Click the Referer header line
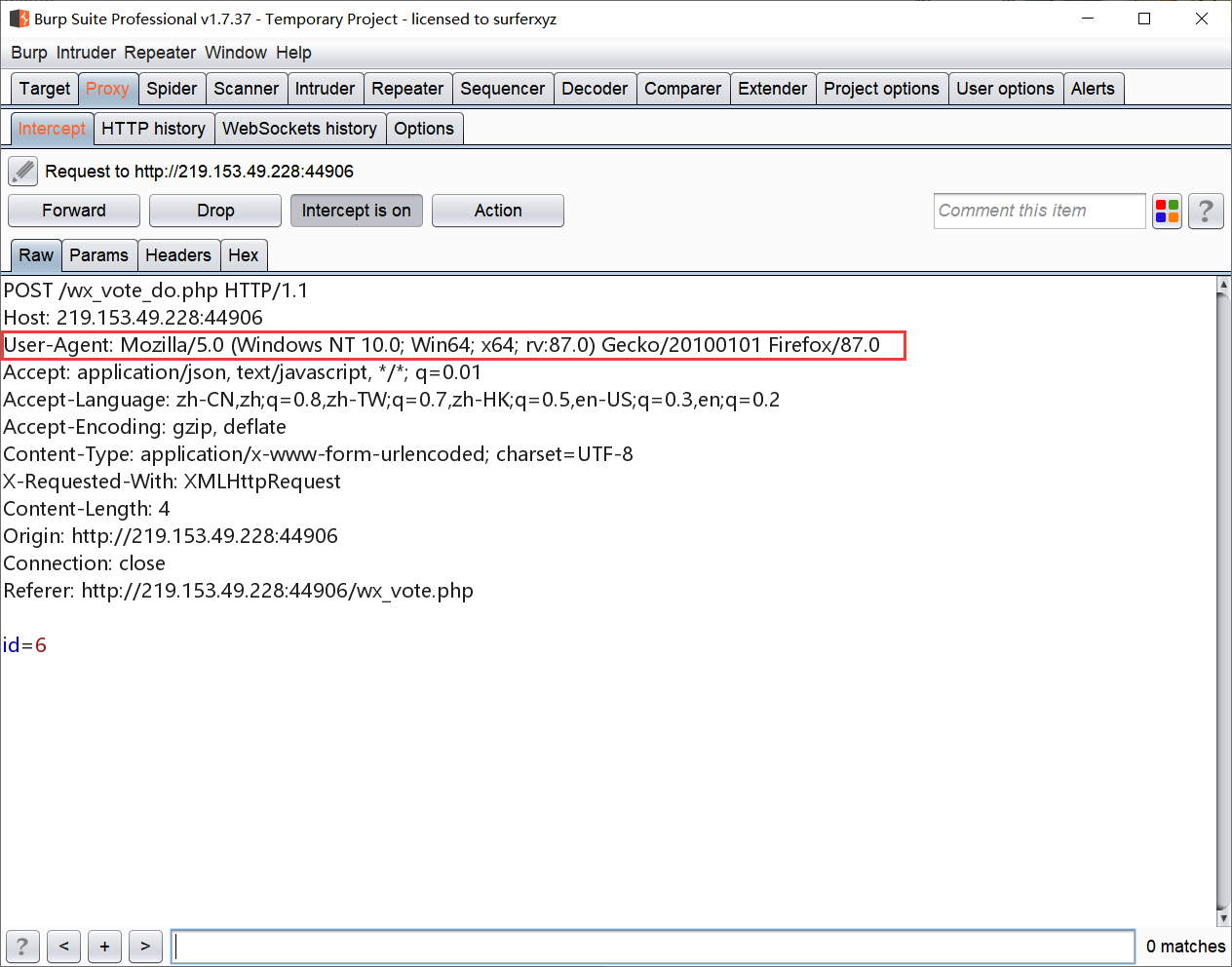1232x967 pixels. point(239,591)
